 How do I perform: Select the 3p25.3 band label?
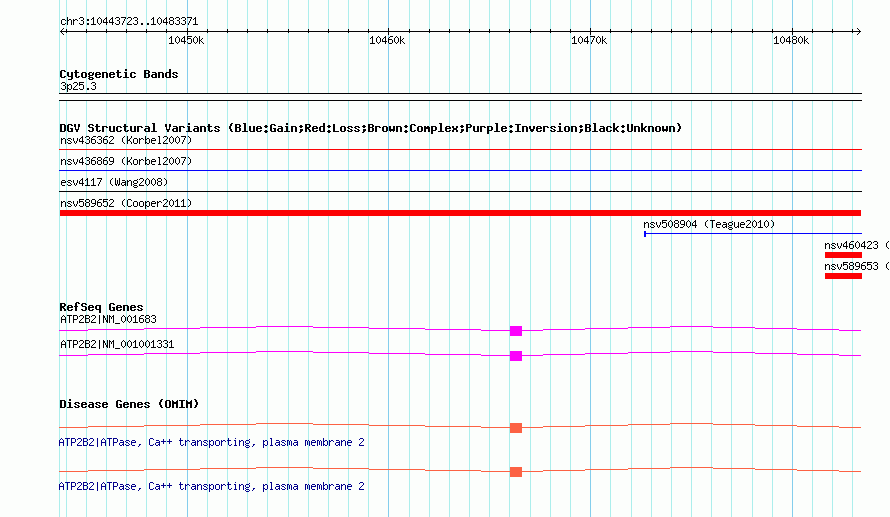pyautogui.click(x=78, y=86)
